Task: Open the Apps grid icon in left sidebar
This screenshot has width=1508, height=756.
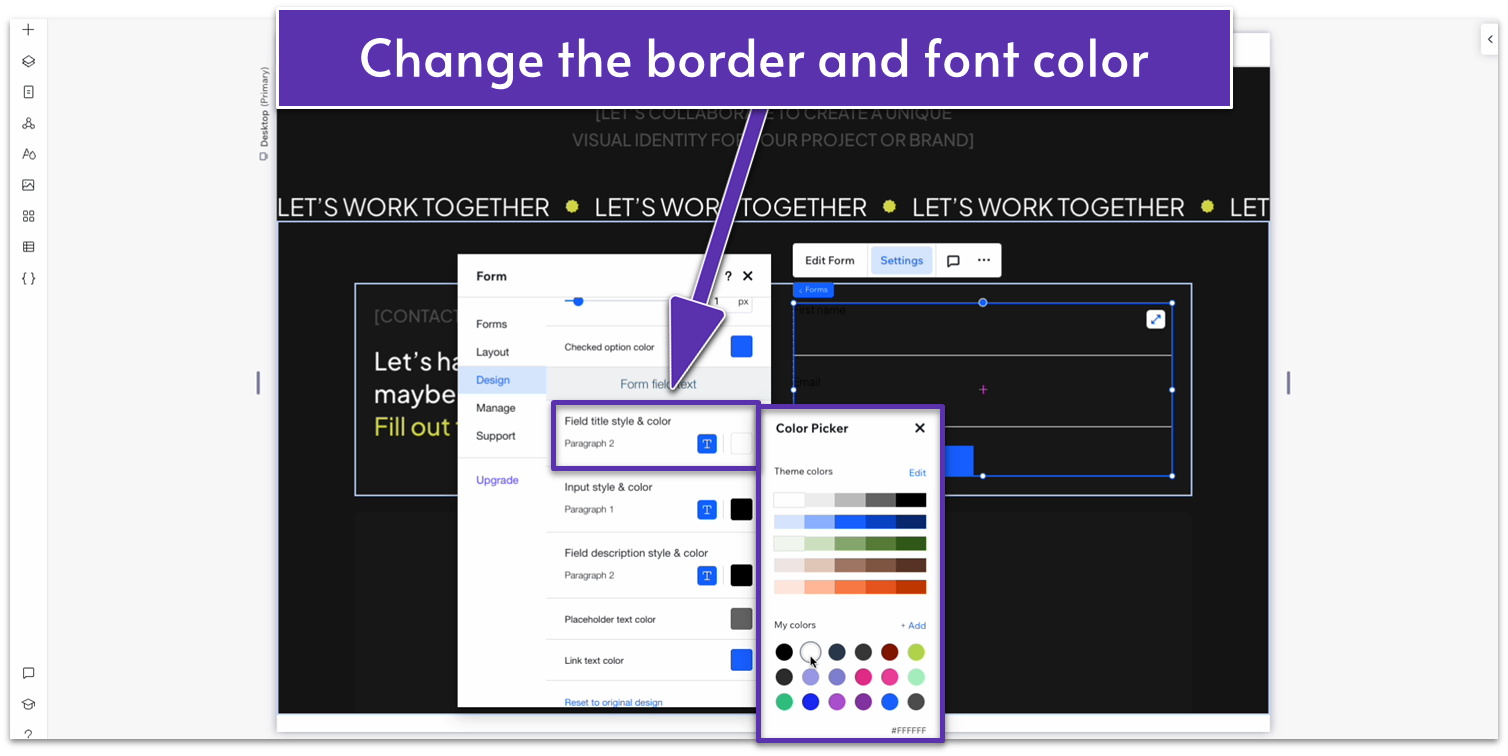Action: (x=28, y=216)
